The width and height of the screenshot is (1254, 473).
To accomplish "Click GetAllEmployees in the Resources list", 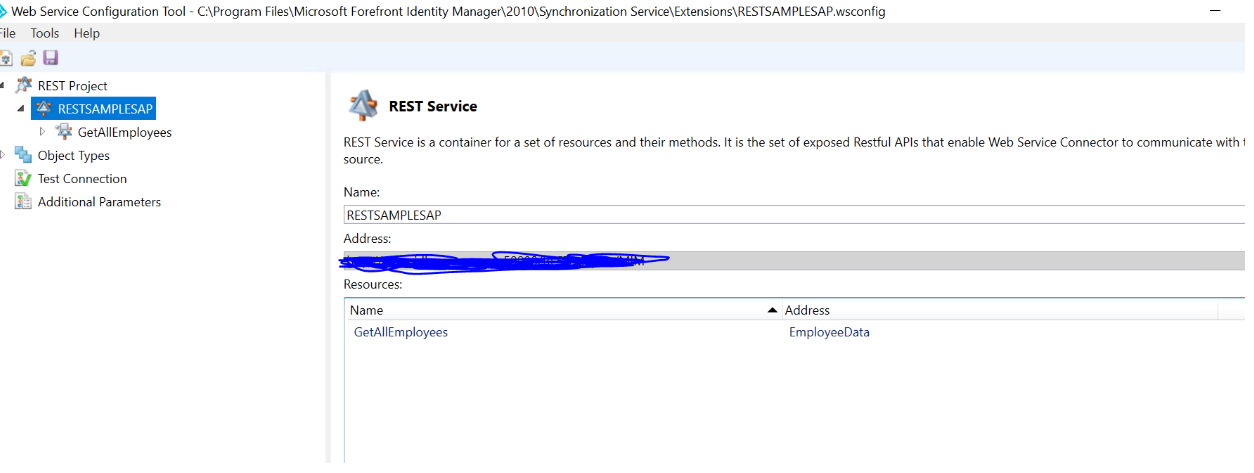I will (x=401, y=332).
